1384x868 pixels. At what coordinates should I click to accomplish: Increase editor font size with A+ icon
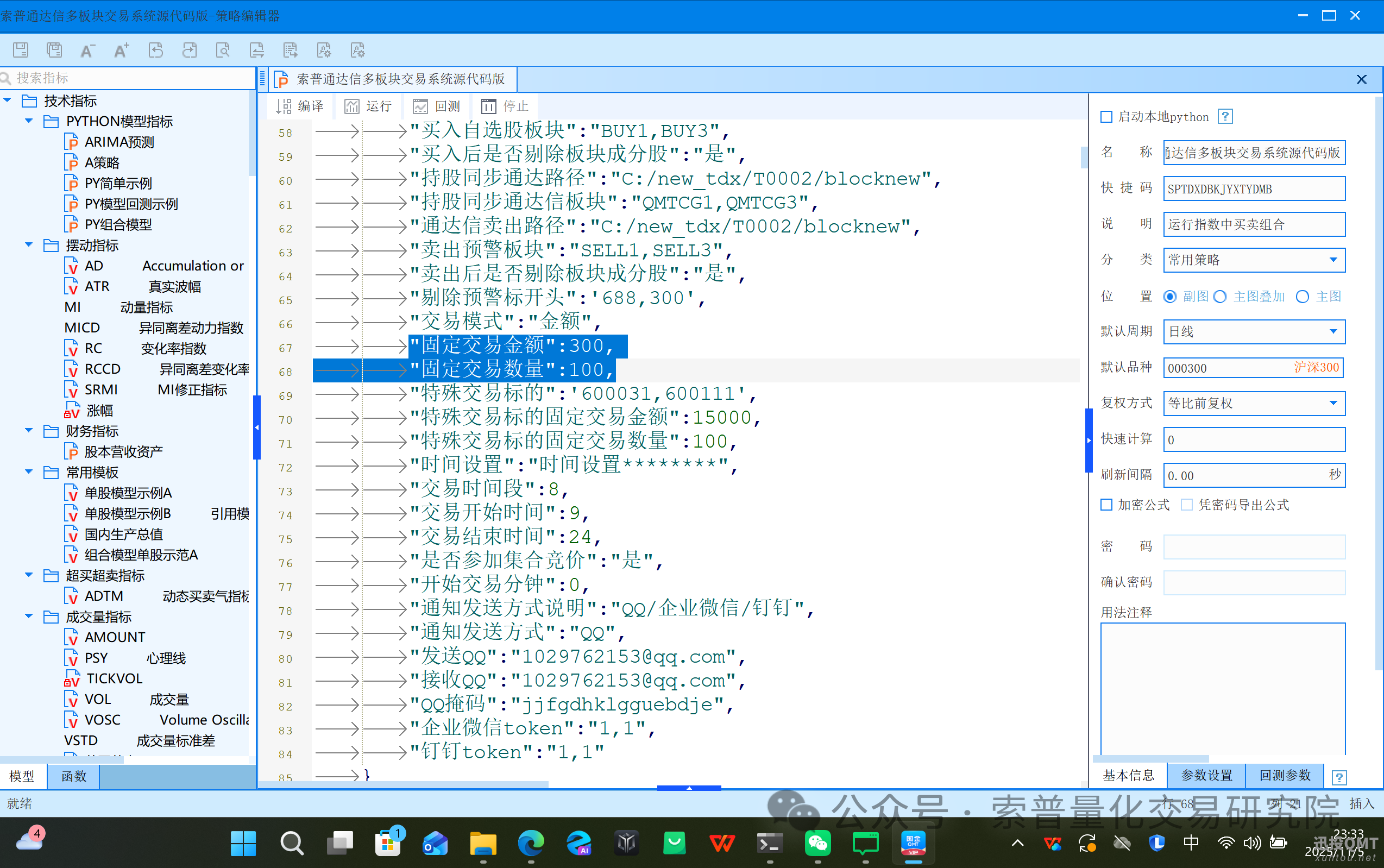(121, 50)
